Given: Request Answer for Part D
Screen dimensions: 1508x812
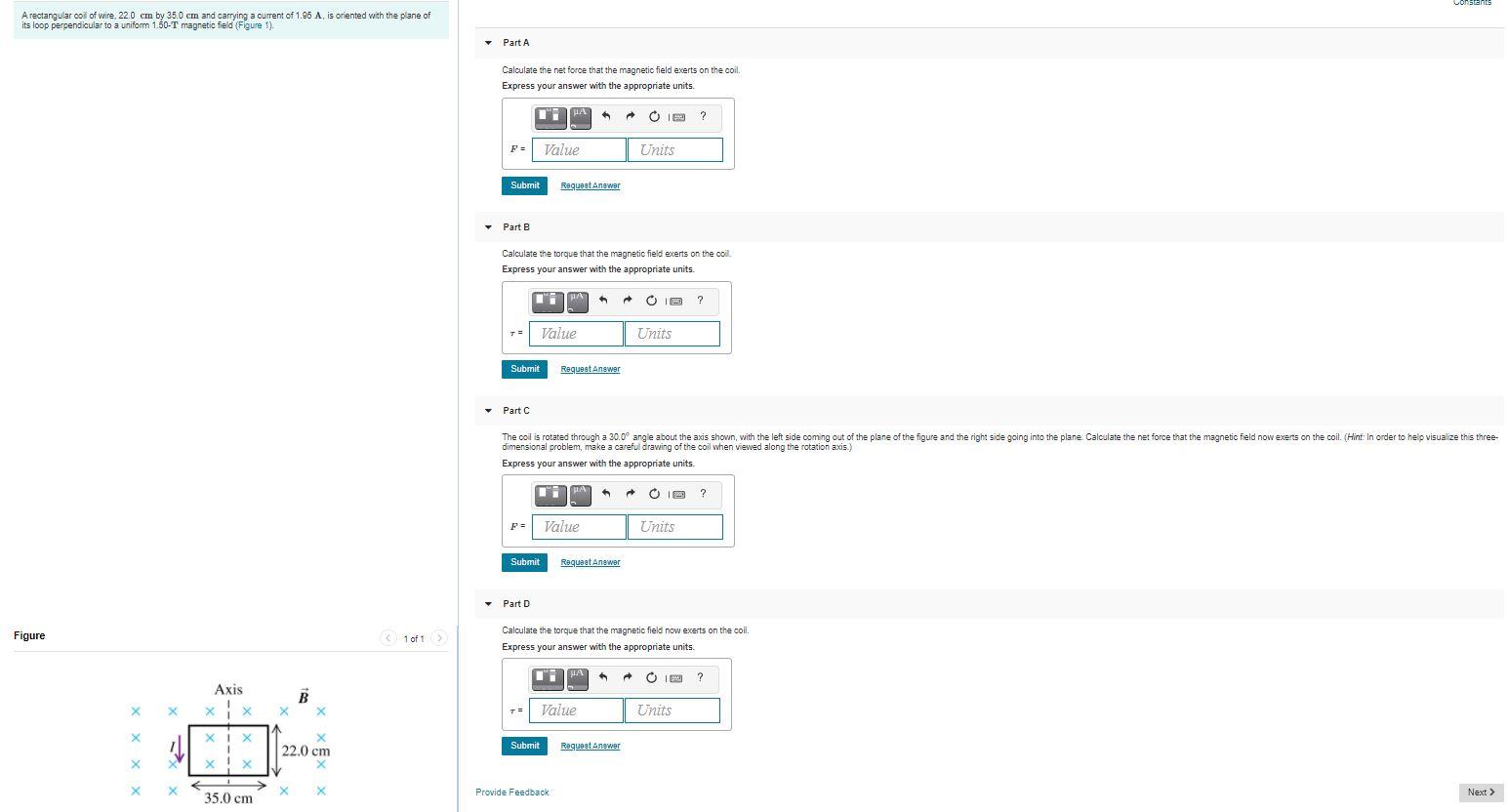Looking at the screenshot, I should [x=591, y=746].
